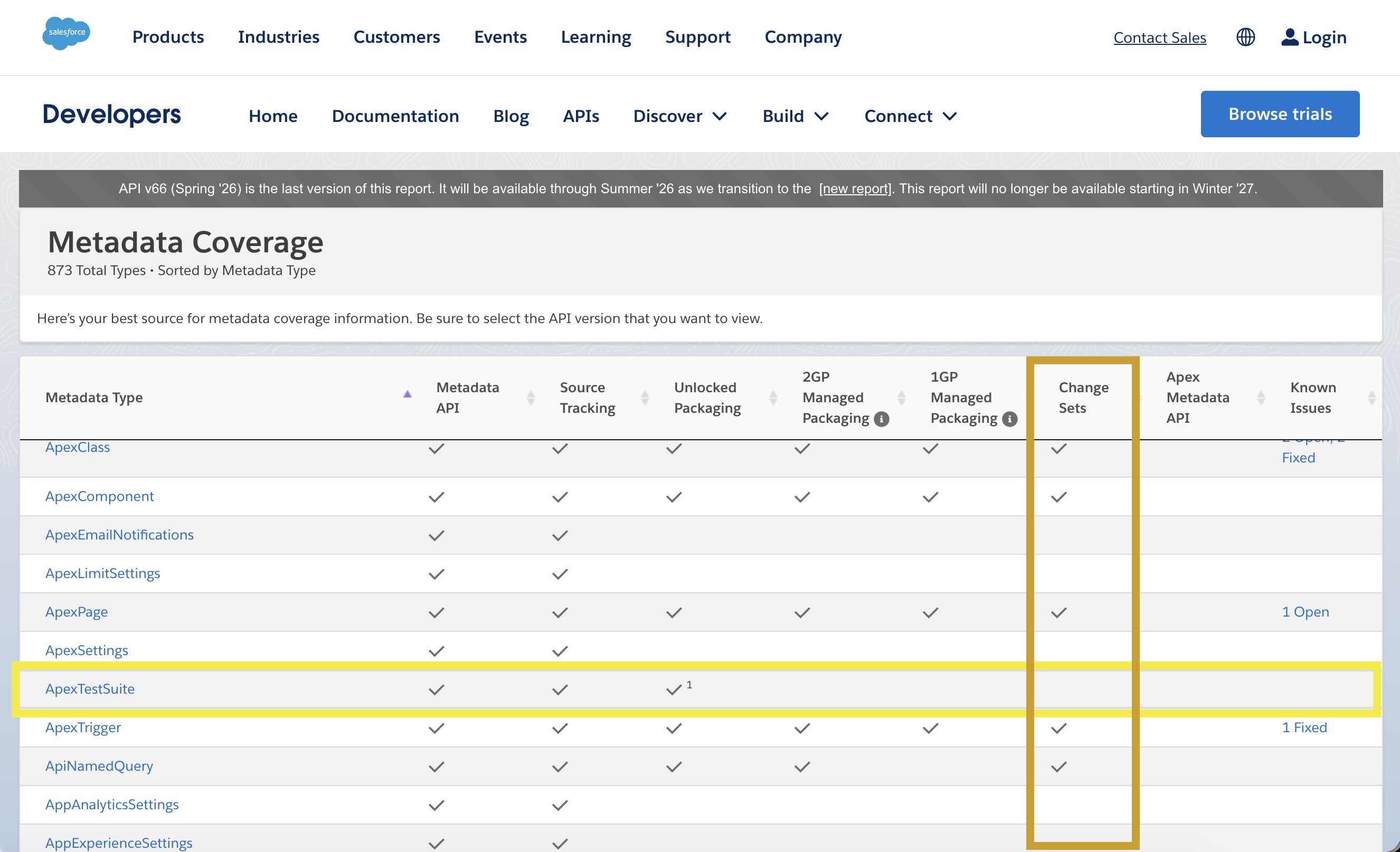Click the Browse trials button
This screenshot has height=852, width=1400.
point(1280,113)
